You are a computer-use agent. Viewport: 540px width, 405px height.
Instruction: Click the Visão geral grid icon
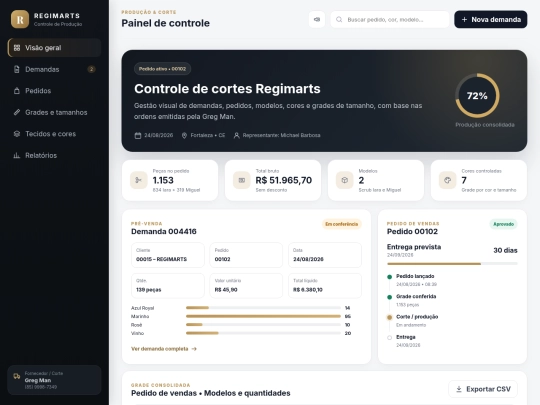pyautogui.click(x=17, y=48)
